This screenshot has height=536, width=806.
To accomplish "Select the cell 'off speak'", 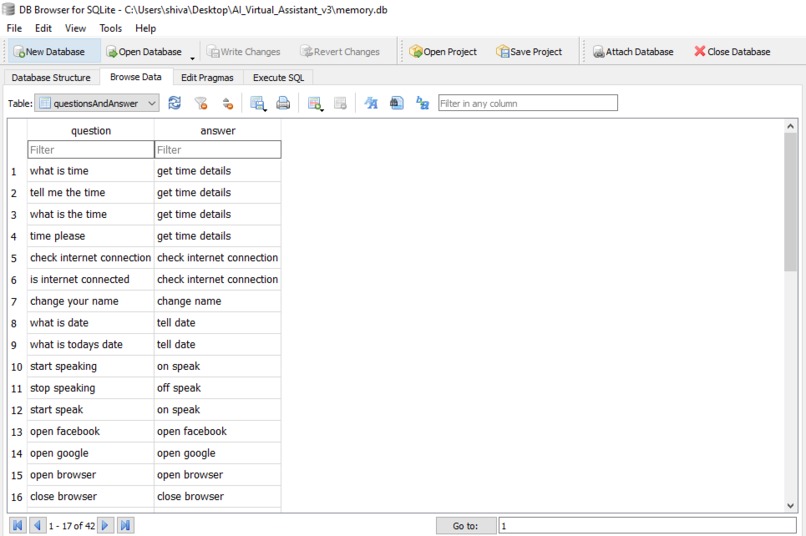I will tap(217, 388).
